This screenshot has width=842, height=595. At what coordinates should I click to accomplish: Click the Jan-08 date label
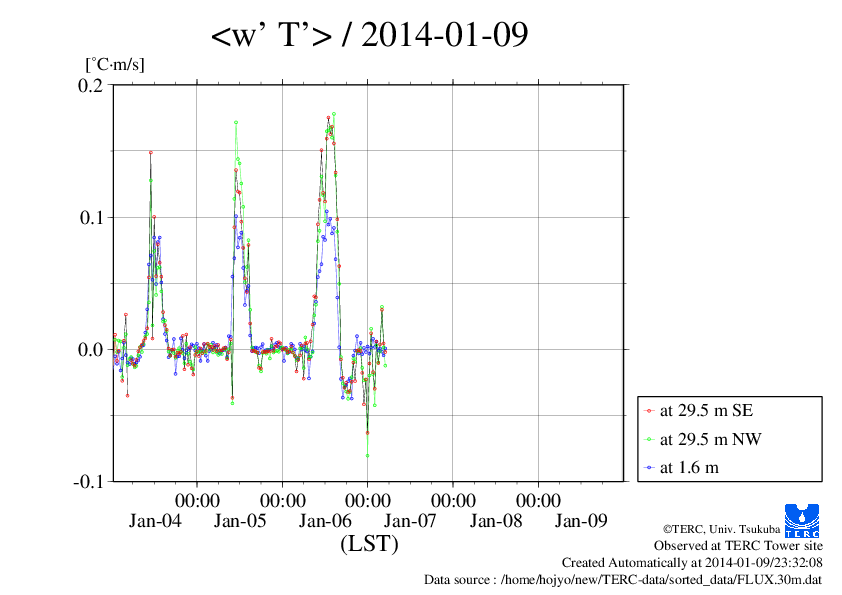pyautogui.click(x=496, y=520)
